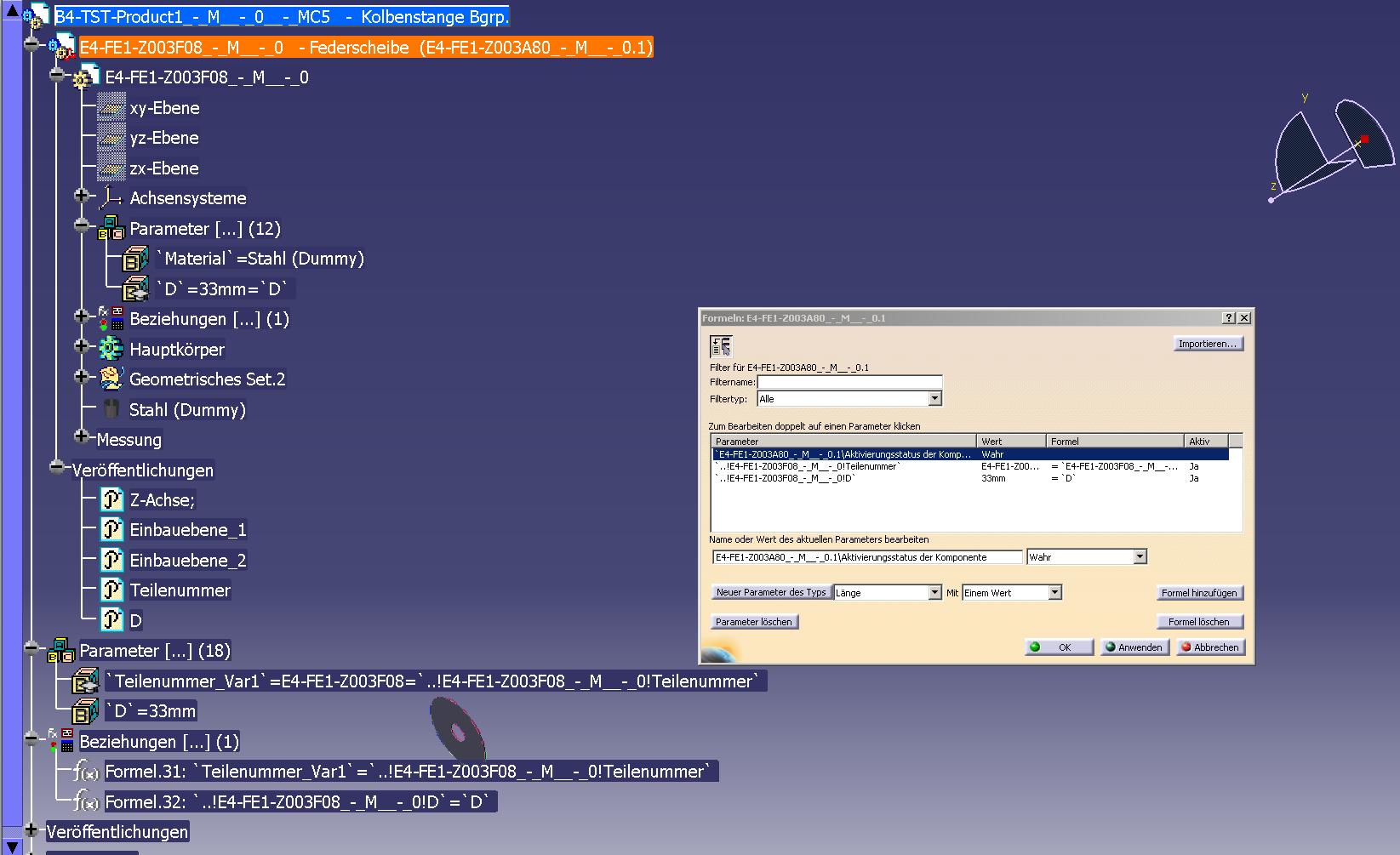Click the xy-Ebene plane icon
Viewport: 1400px width, 855px height.
point(111,107)
